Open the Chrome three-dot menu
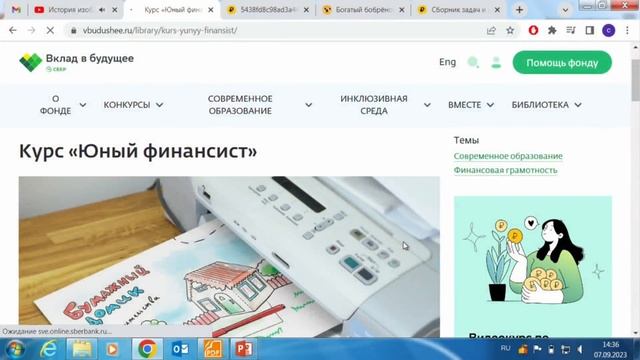Image resolution: width=640 pixels, height=360 pixels. point(627,30)
